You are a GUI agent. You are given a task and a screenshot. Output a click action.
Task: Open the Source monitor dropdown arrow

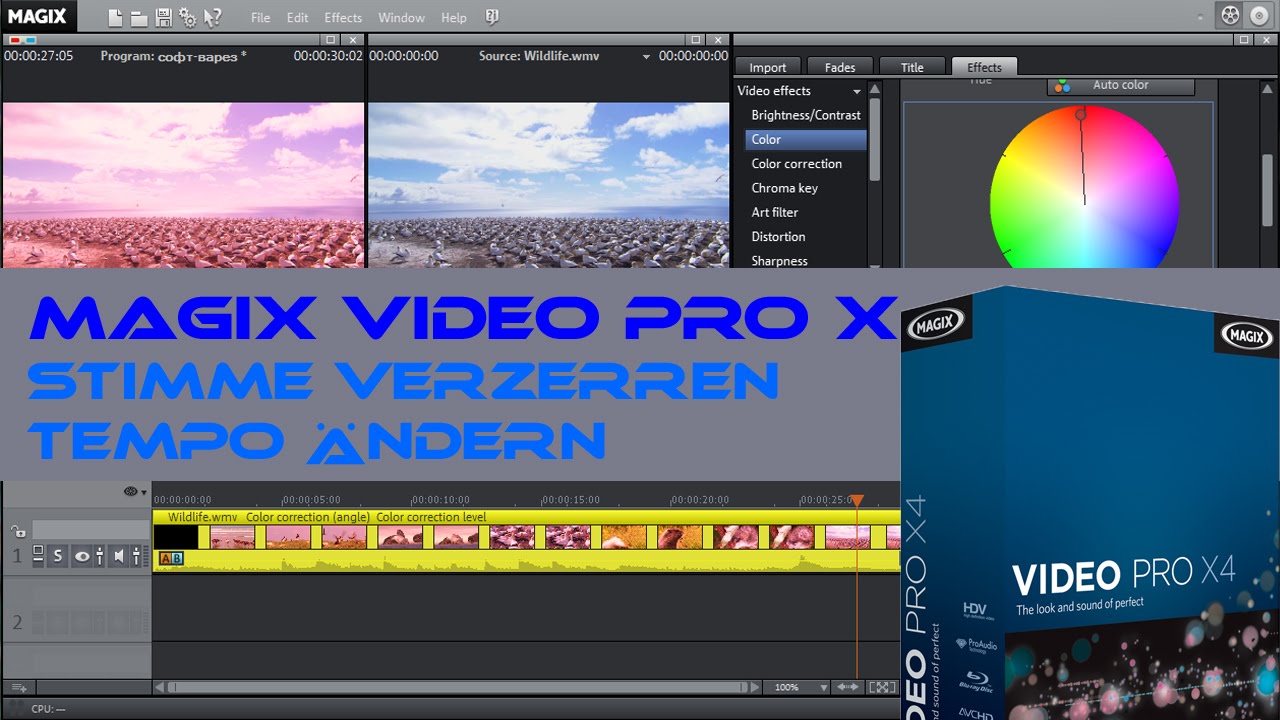click(x=647, y=57)
